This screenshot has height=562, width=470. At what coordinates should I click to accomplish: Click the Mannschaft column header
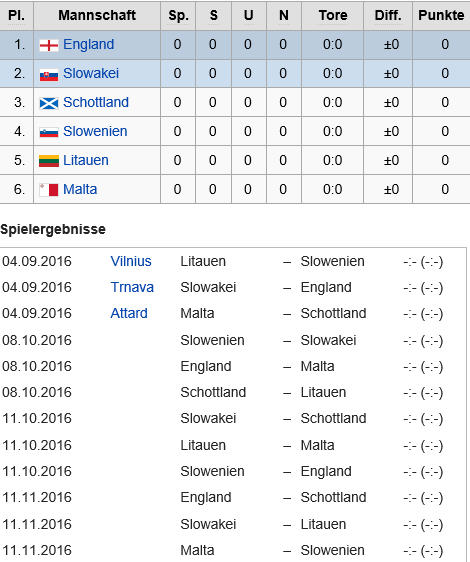tap(97, 15)
